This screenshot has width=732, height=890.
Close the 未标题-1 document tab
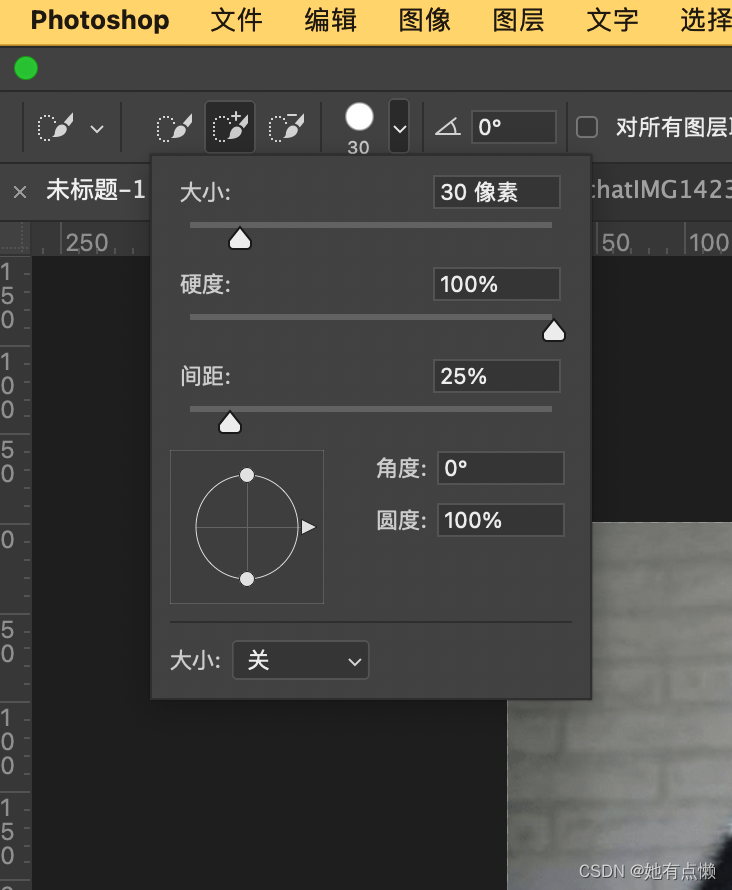click(x=20, y=192)
